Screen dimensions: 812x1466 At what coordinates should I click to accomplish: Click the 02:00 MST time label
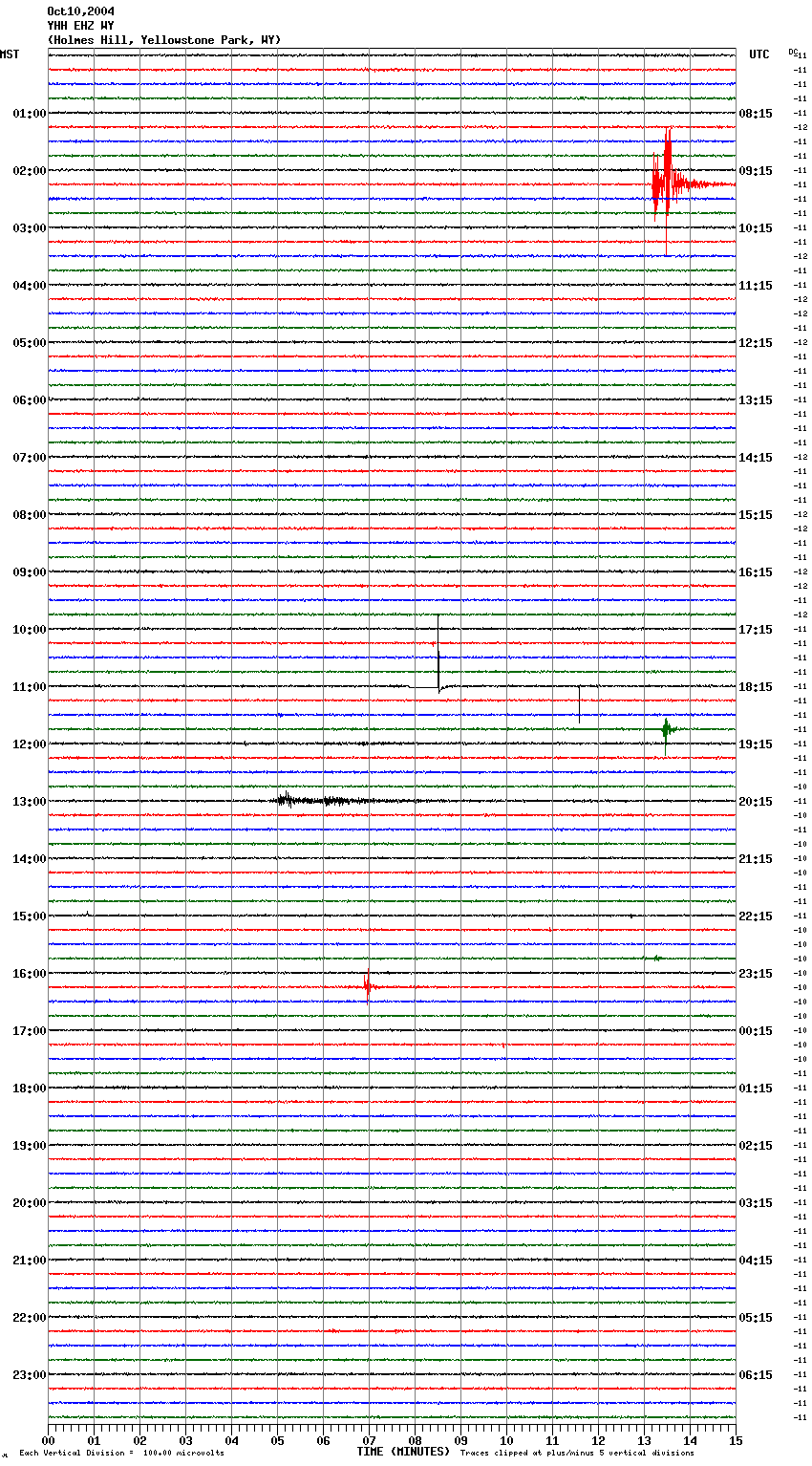pos(30,171)
